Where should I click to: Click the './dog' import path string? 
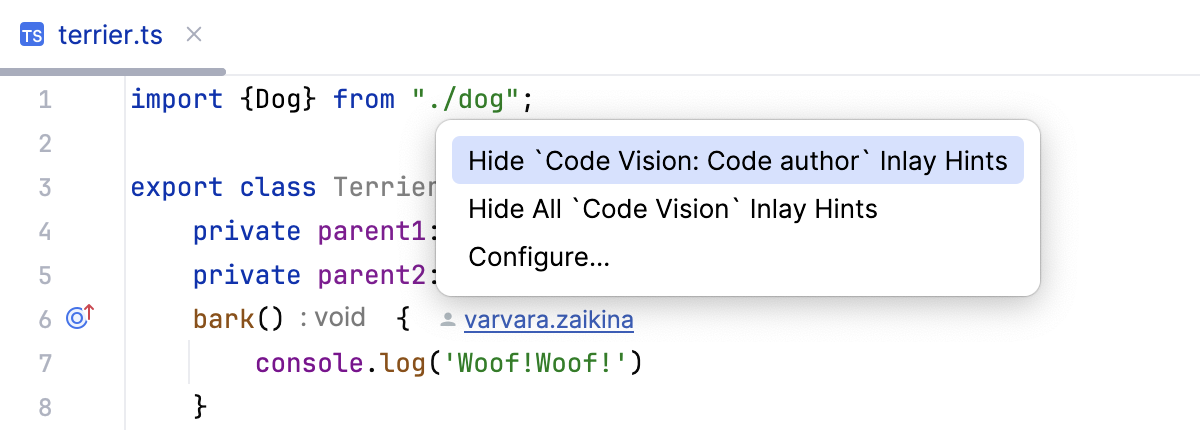(466, 99)
